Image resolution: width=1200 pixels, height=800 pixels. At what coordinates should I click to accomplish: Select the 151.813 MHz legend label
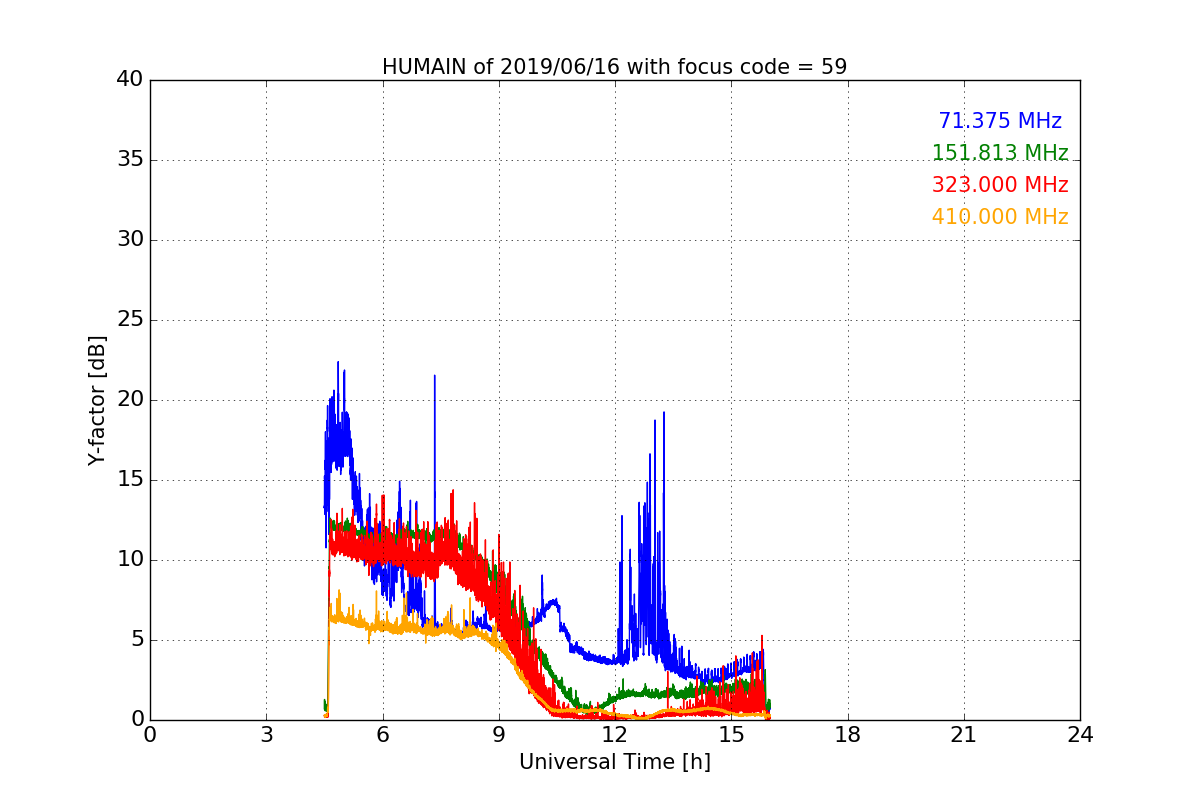click(x=1000, y=153)
